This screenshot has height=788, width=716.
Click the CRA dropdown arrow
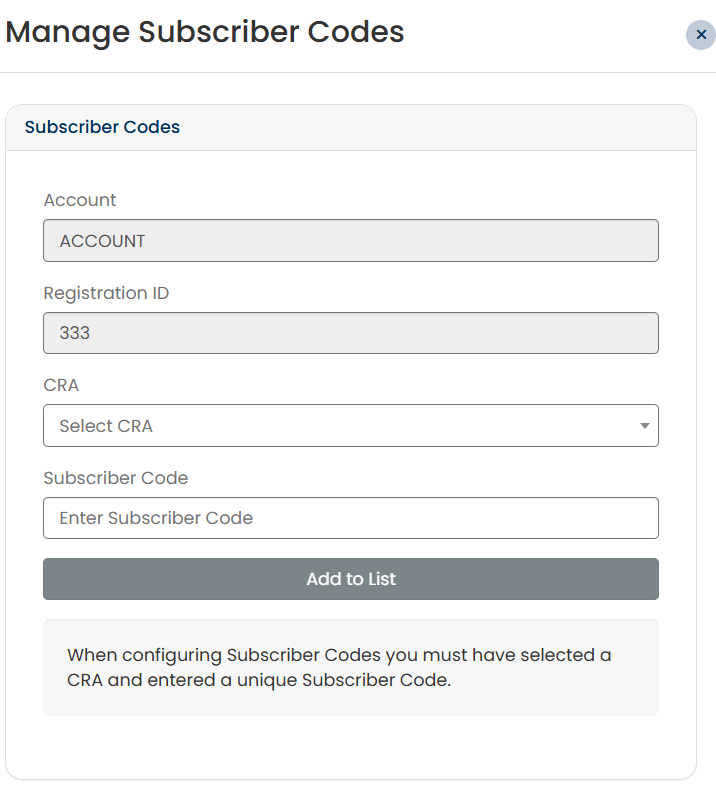(644, 426)
